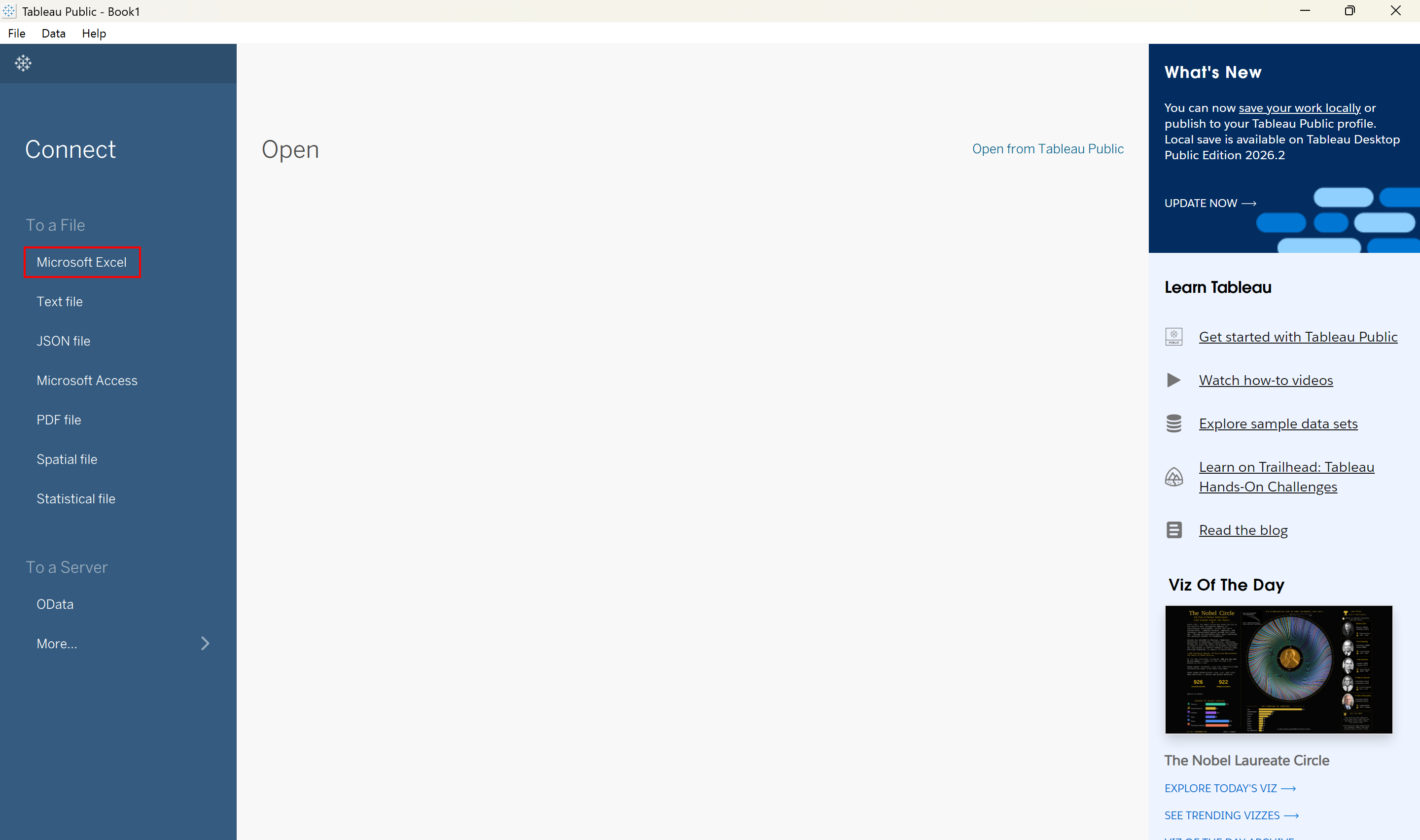Follow the 'save your work locally' link
The width and height of the screenshot is (1420, 840).
pyautogui.click(x=1300, y=107)
